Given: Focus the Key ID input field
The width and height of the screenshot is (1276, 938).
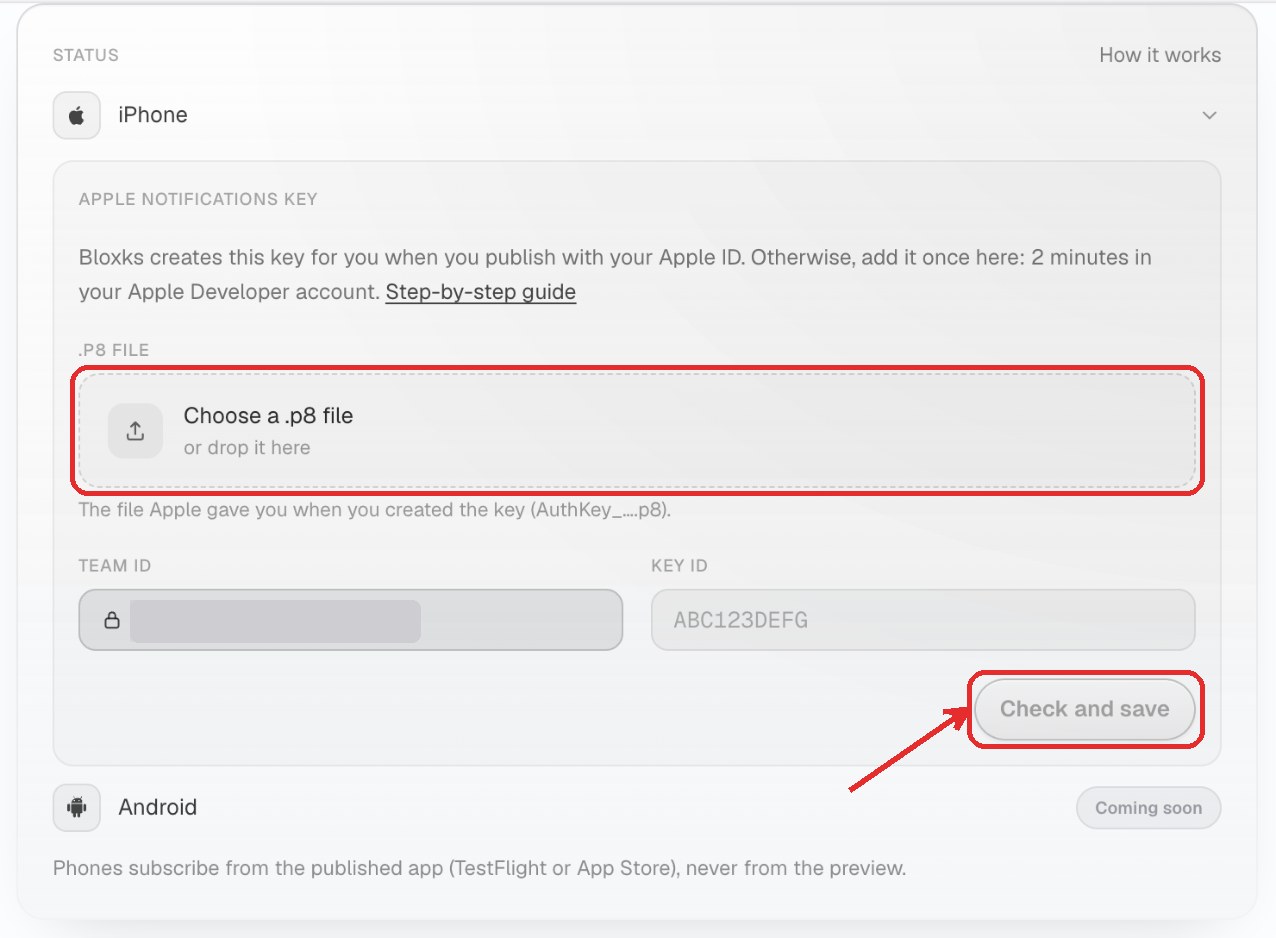Looking at the screenshot, I should (923, 620).
